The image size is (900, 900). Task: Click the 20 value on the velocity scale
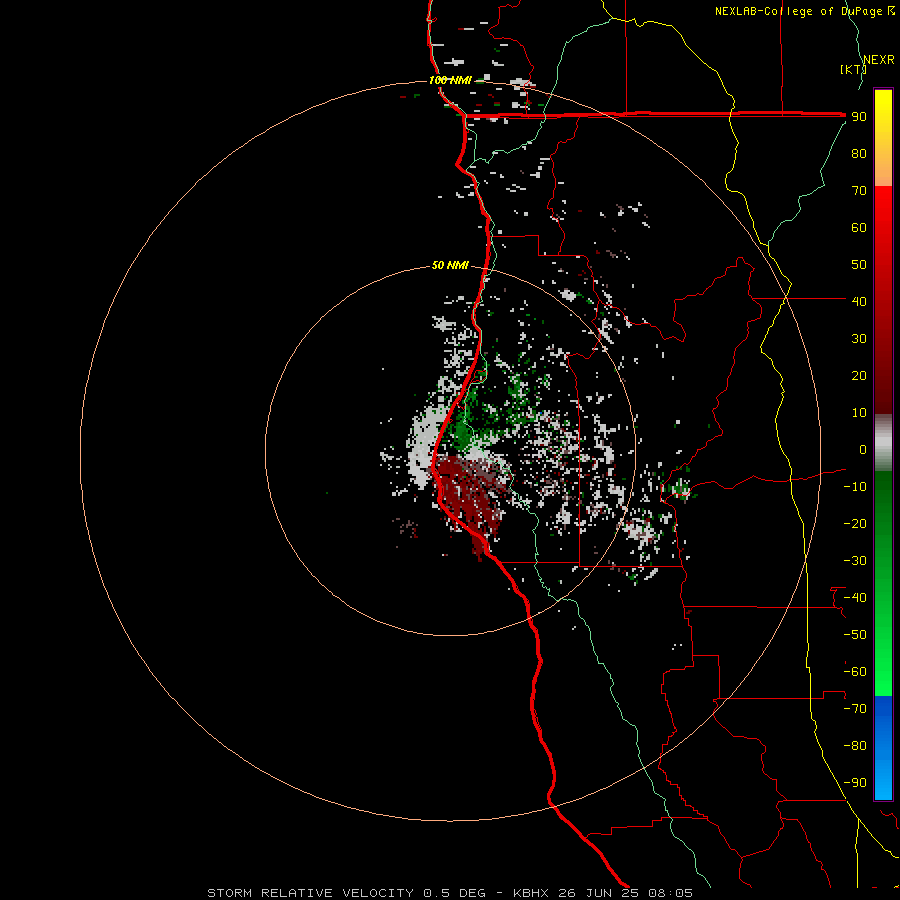(x=859, y=375)
